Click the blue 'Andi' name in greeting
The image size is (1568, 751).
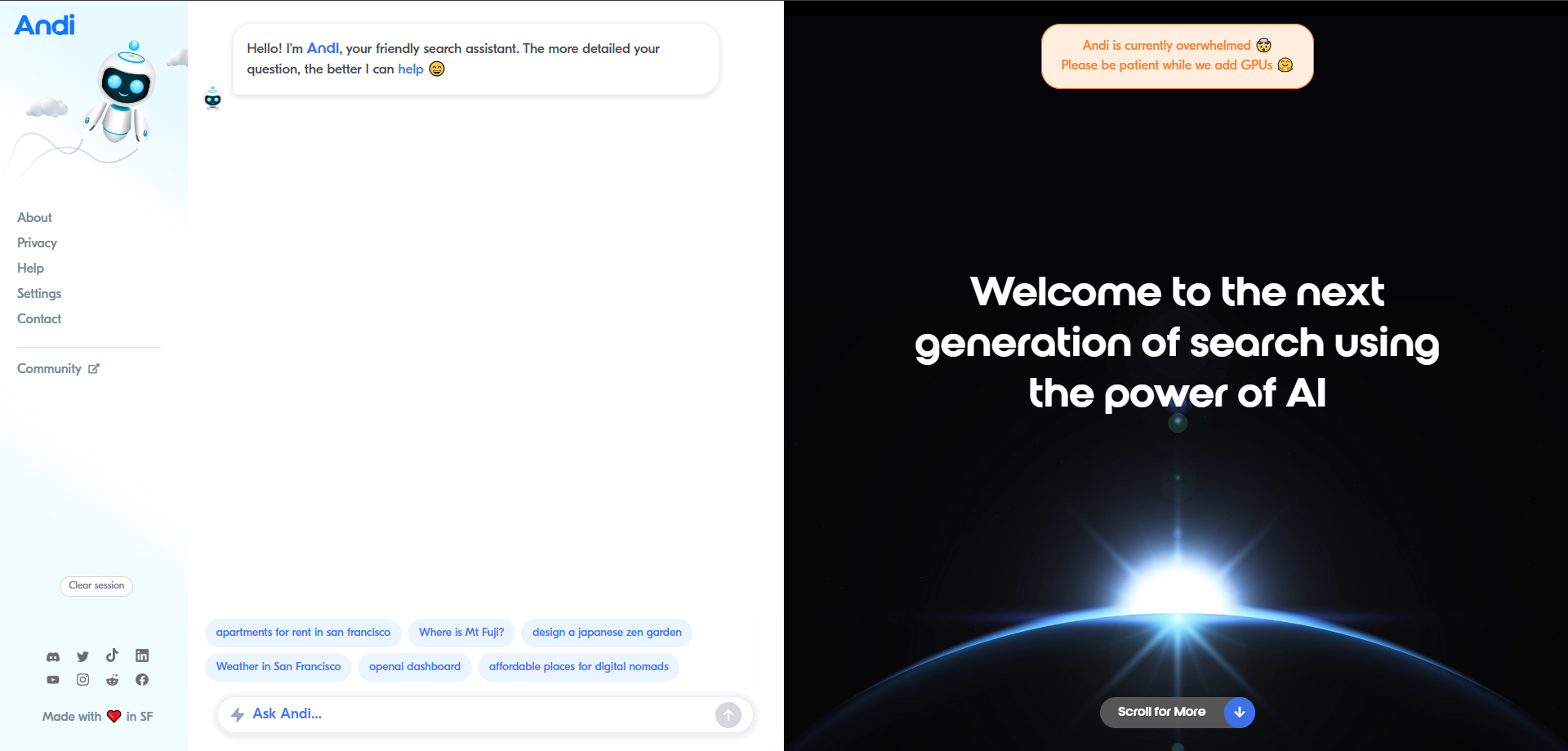pos(323,49)
